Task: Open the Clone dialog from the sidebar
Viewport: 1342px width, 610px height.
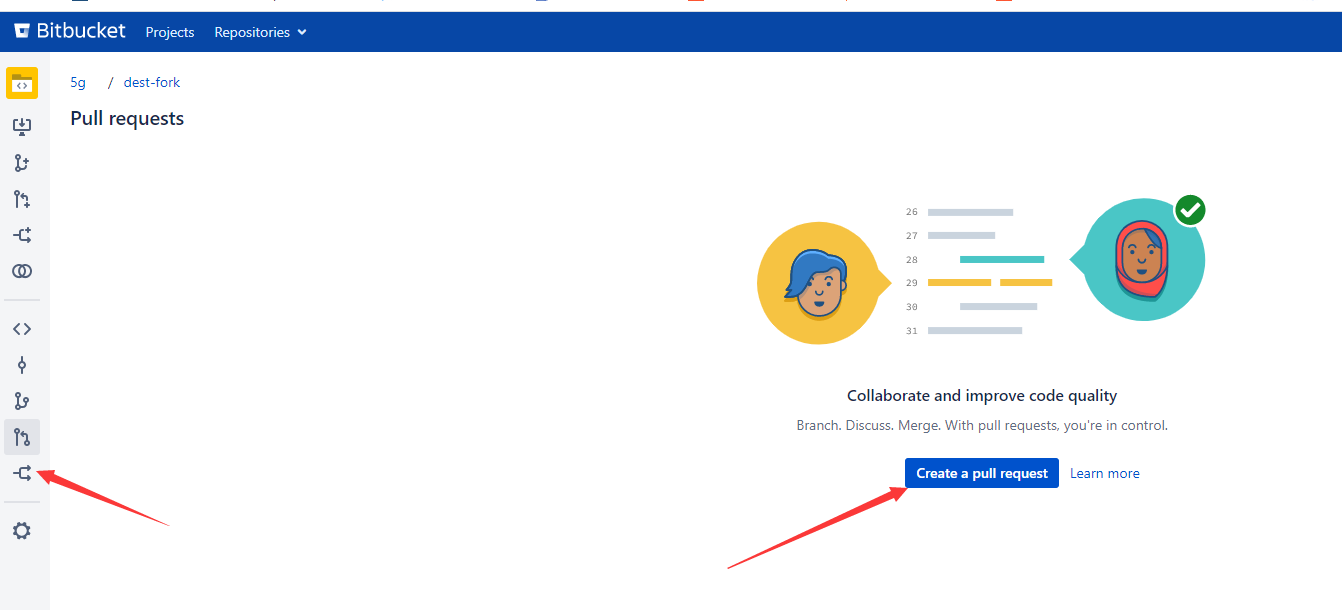Action: [x=22, y=125]
